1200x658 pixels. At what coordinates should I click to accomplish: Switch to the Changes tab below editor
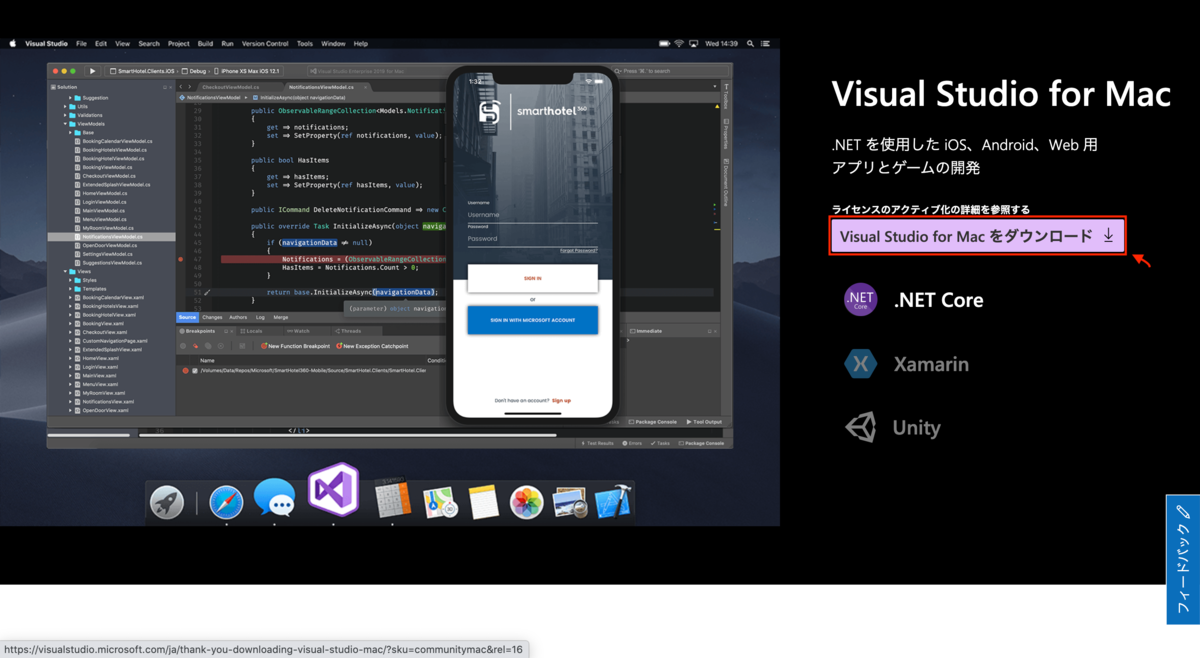click(212, 317)
